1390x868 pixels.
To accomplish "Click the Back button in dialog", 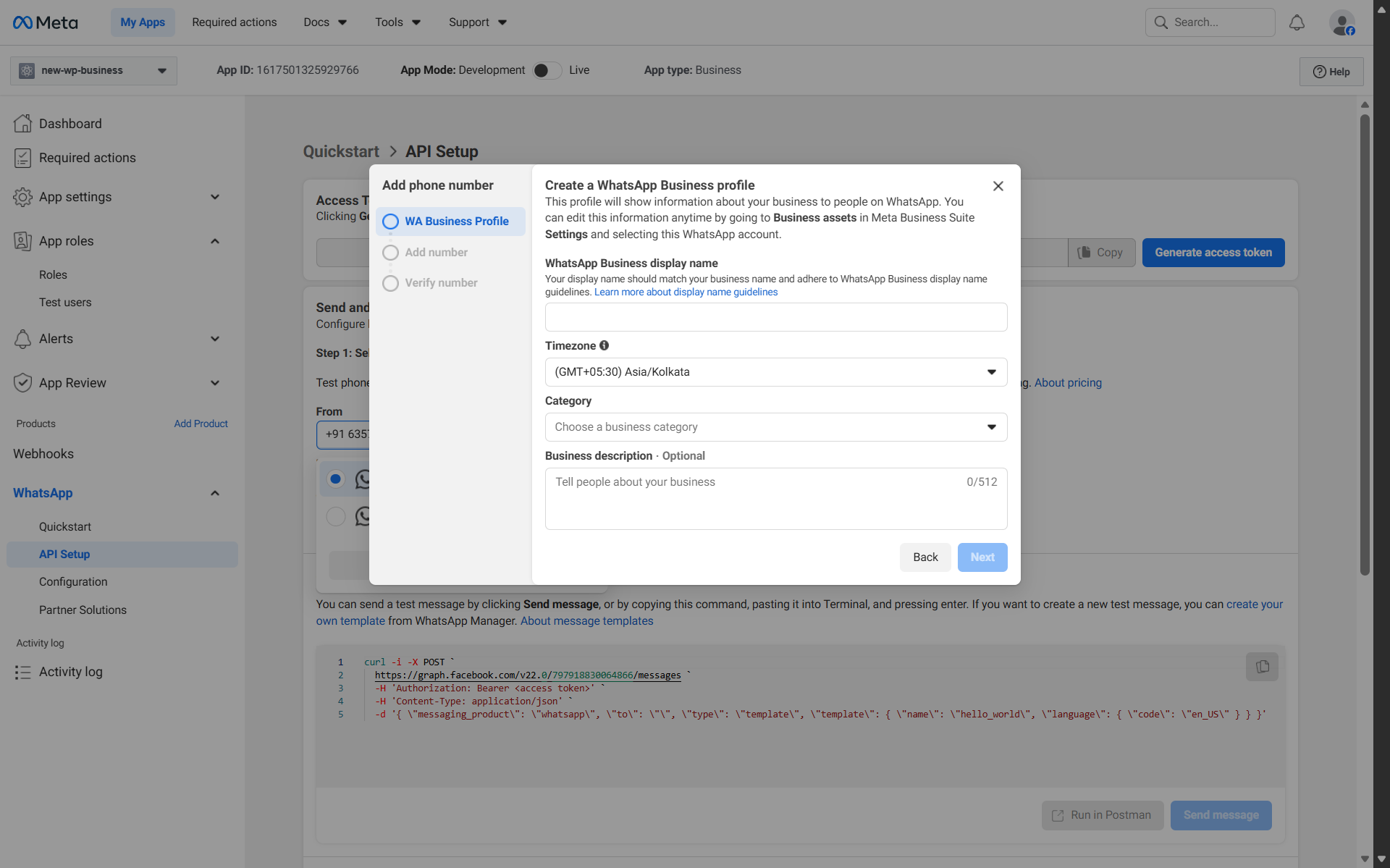I will pyautogui.click(x=925, y=557).
